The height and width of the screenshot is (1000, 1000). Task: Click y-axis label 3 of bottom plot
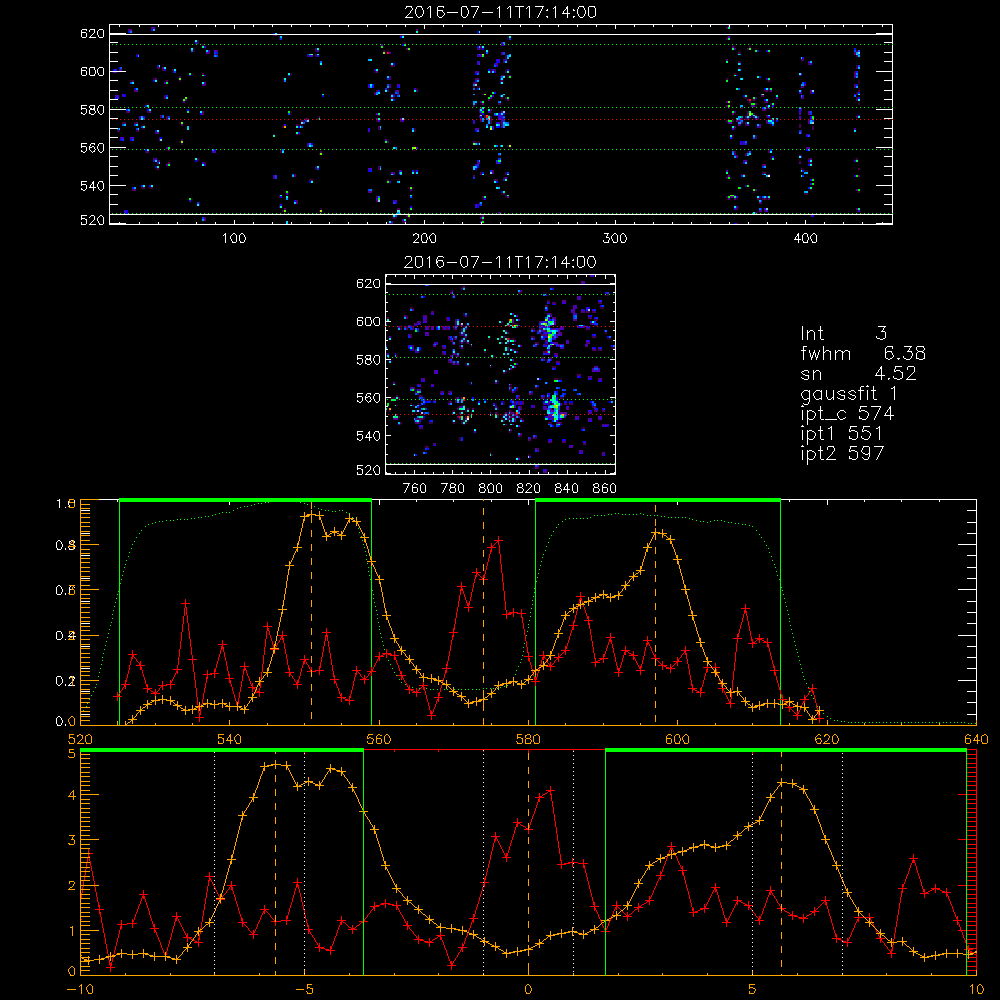pyautogui.click(x=71, y=840)
